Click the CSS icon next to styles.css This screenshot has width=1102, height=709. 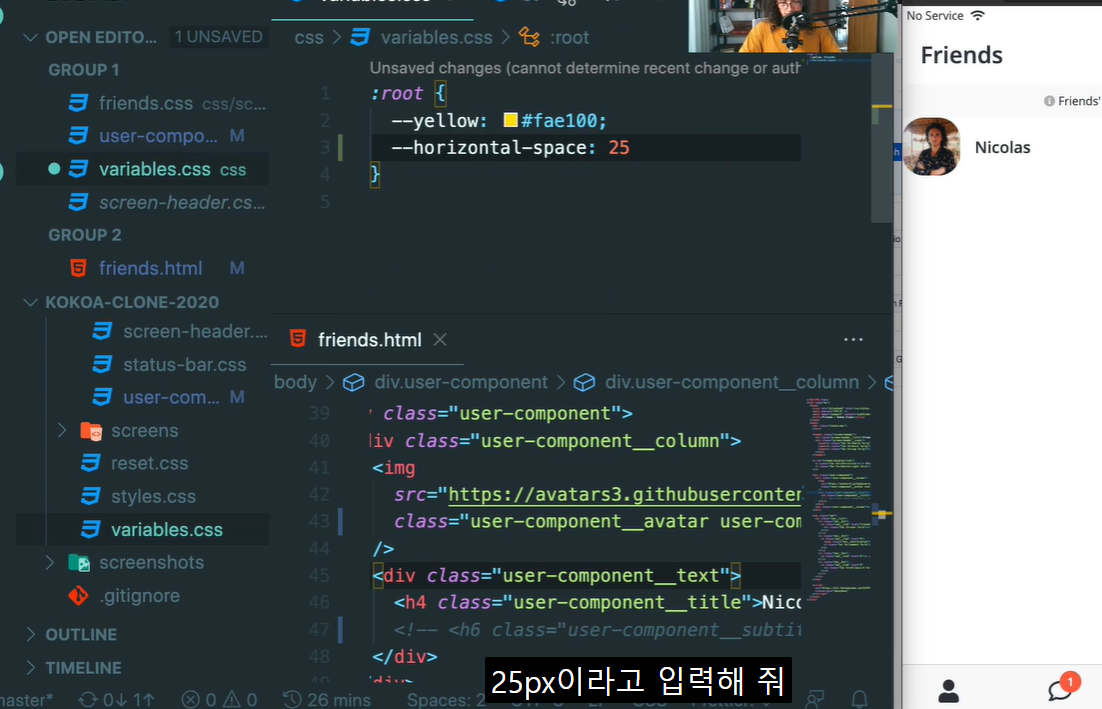[x=90, y=496]
